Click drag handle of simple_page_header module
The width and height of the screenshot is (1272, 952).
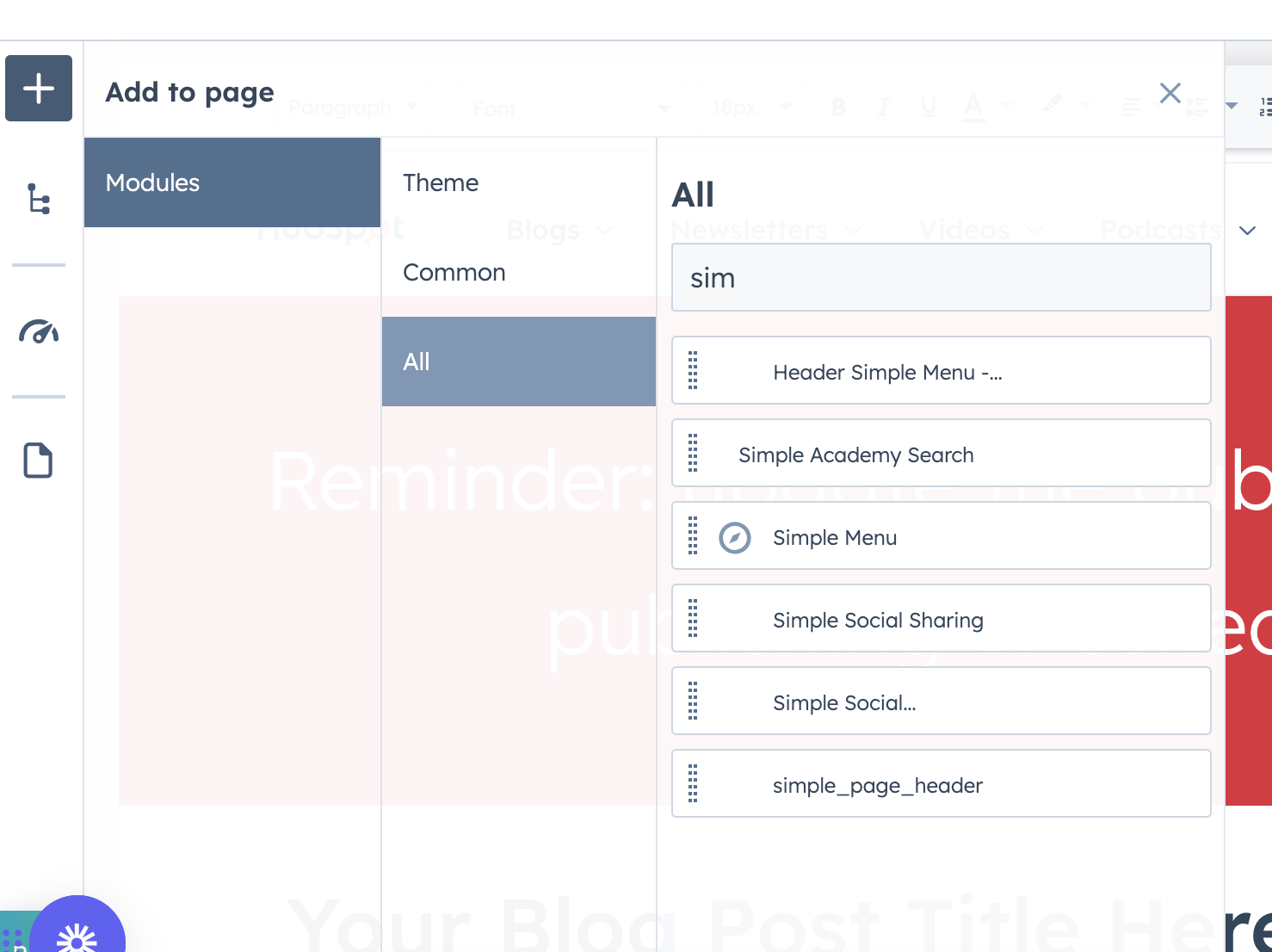click(x=693, y=784)
